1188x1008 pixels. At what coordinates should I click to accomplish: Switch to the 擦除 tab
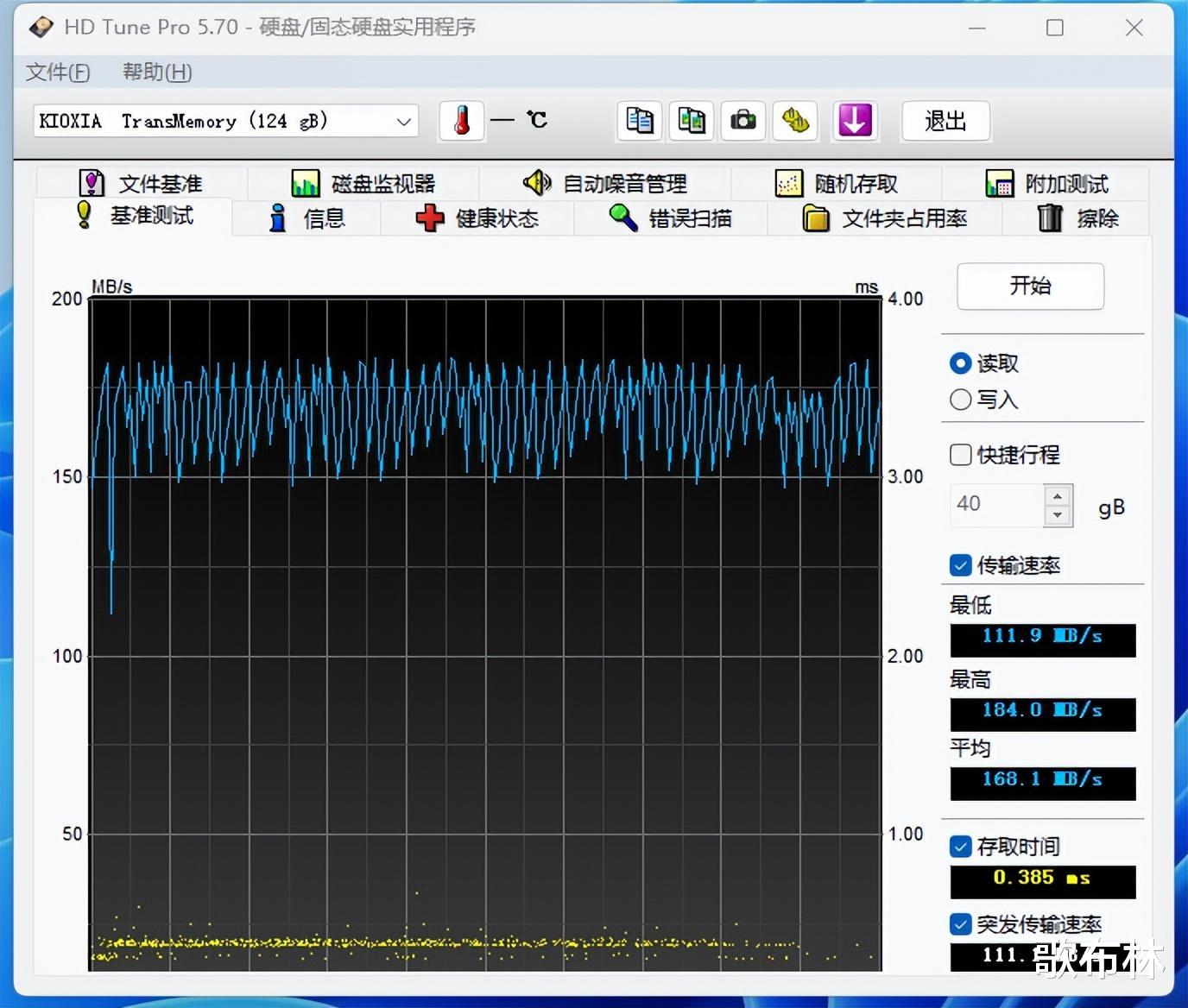(1077, 218)
